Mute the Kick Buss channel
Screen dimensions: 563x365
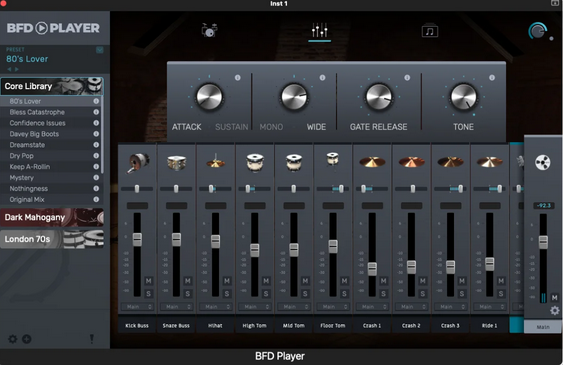click(x=148, y=281)
